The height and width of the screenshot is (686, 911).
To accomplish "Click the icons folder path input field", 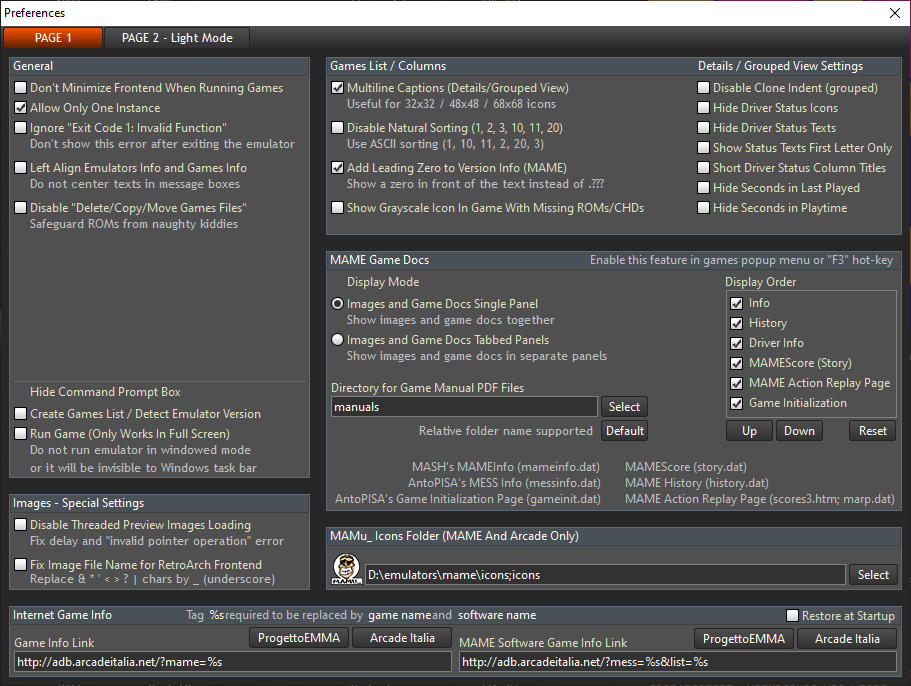I will coord(603,575).
